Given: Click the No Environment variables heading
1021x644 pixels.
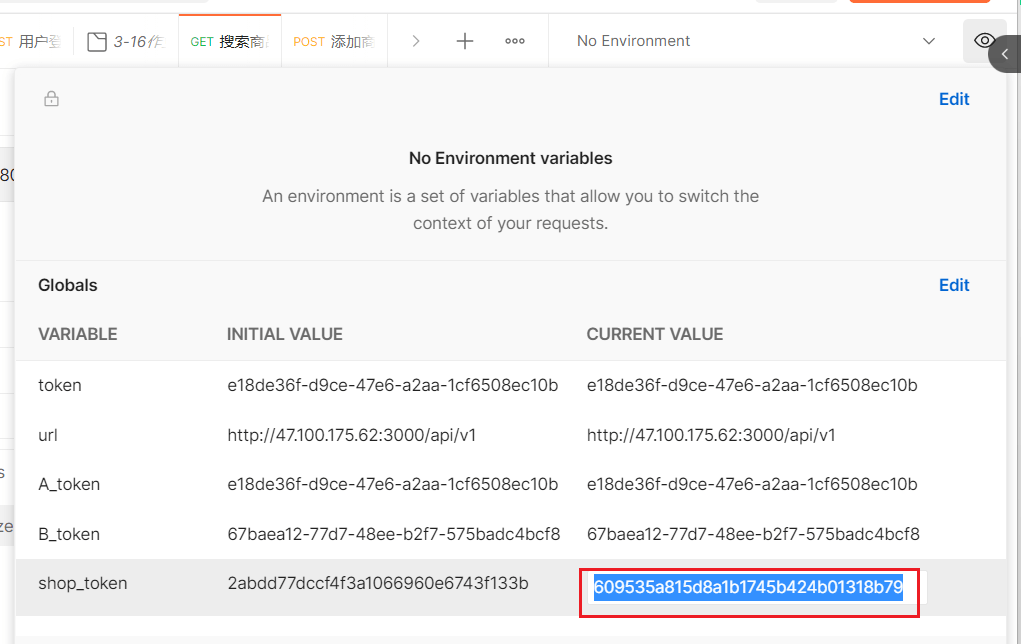Looking at the screenshot, I should point(510,158).
